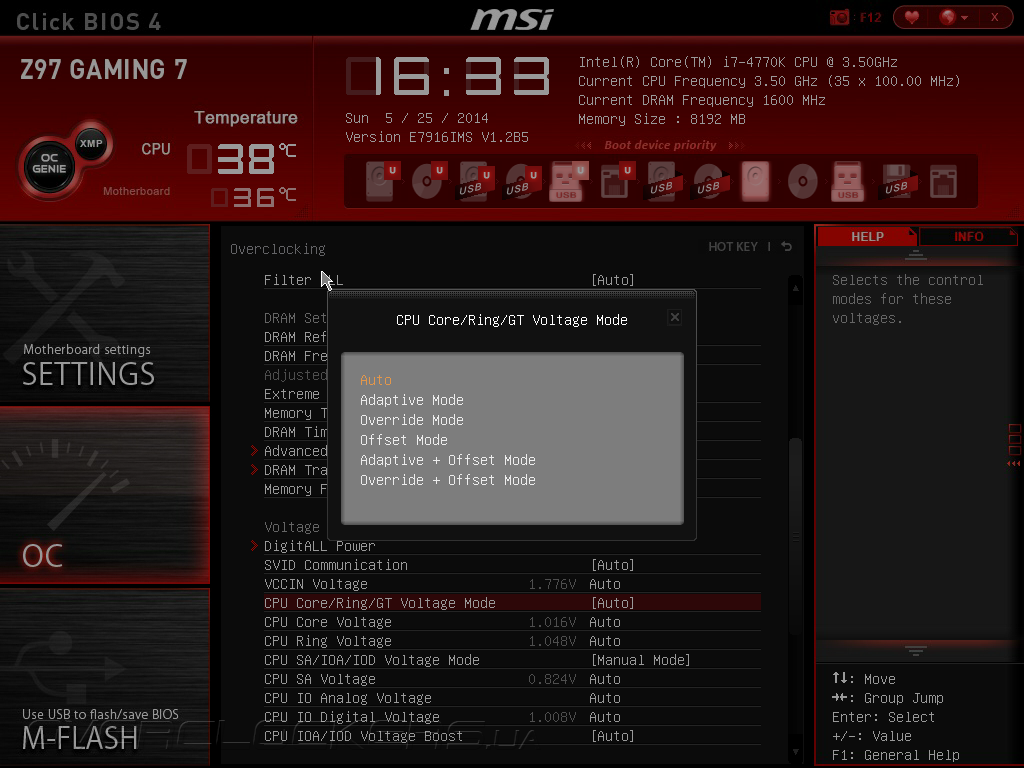This screenshot has width=1024, height=768.
Task: Click the 1.776V VCCIN reading
Action: tap(552, 584)
